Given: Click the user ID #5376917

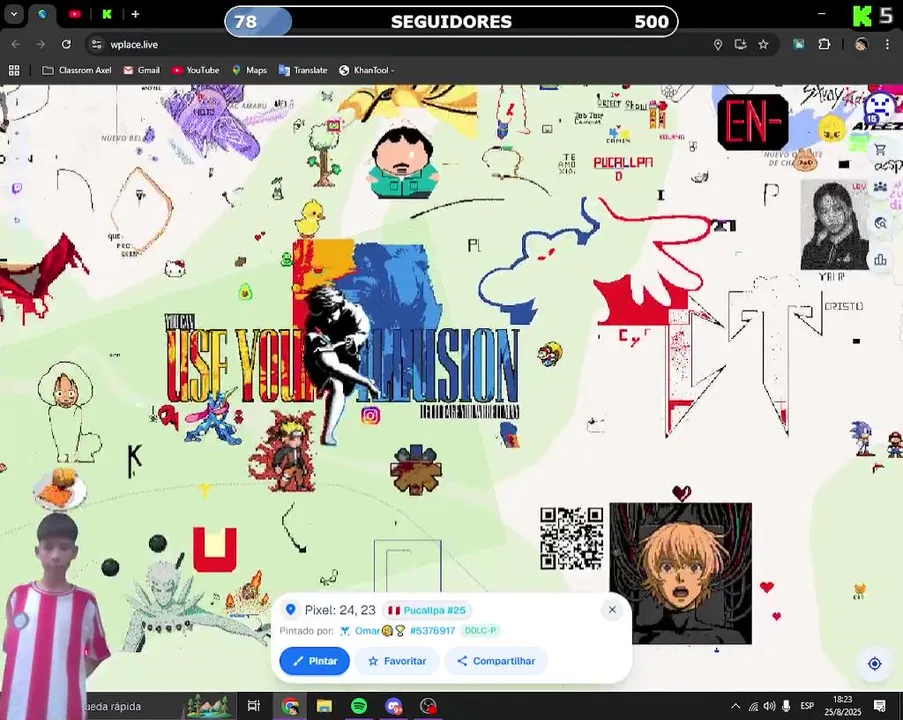Looking at the screenshot, I should click(432, 631).
